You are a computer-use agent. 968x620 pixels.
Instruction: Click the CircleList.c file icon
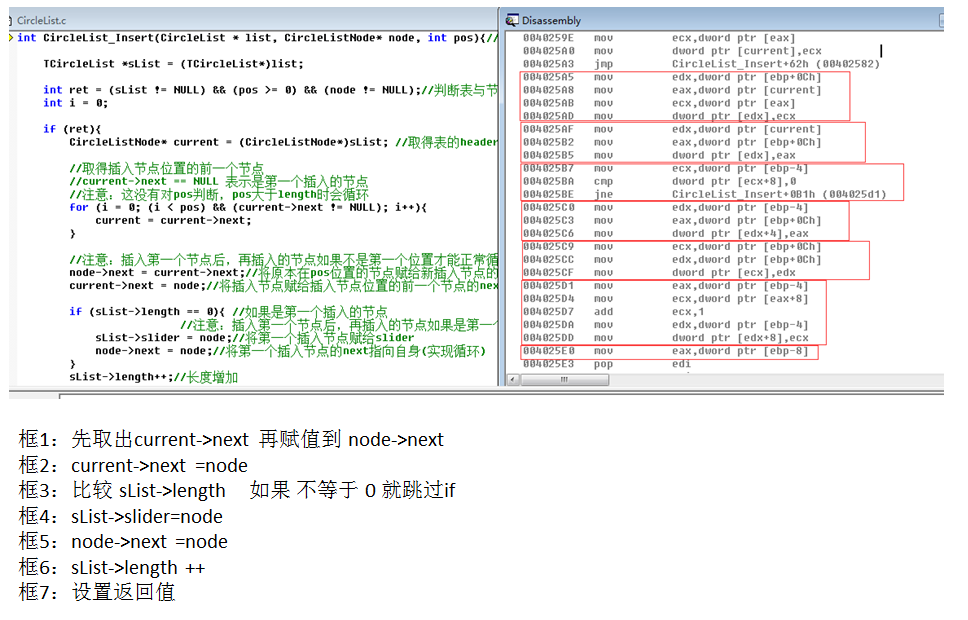(x=11, y=20)
